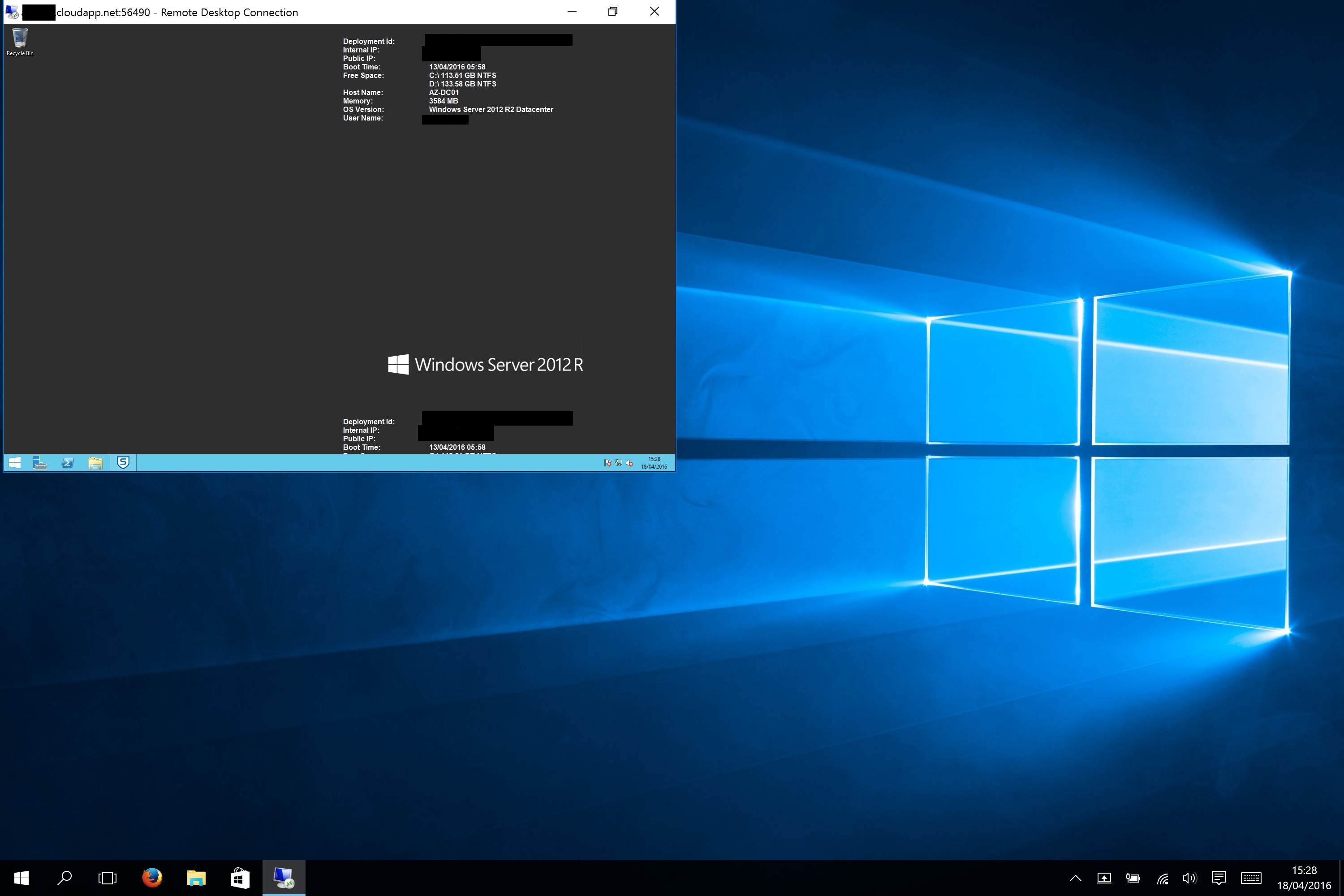Toggle Task View on the host taskbar
The width and height of the screenshot is (1344, 896).
[108, 878]
